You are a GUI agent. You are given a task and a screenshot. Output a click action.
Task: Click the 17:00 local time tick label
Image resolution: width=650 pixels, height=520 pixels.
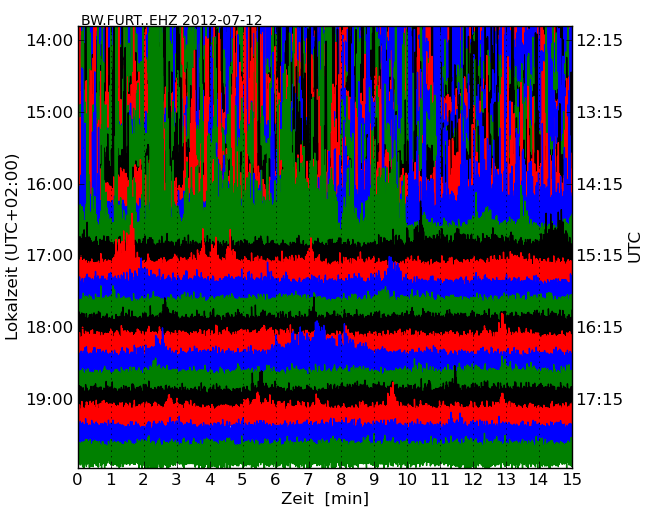[x=49, y=255]
